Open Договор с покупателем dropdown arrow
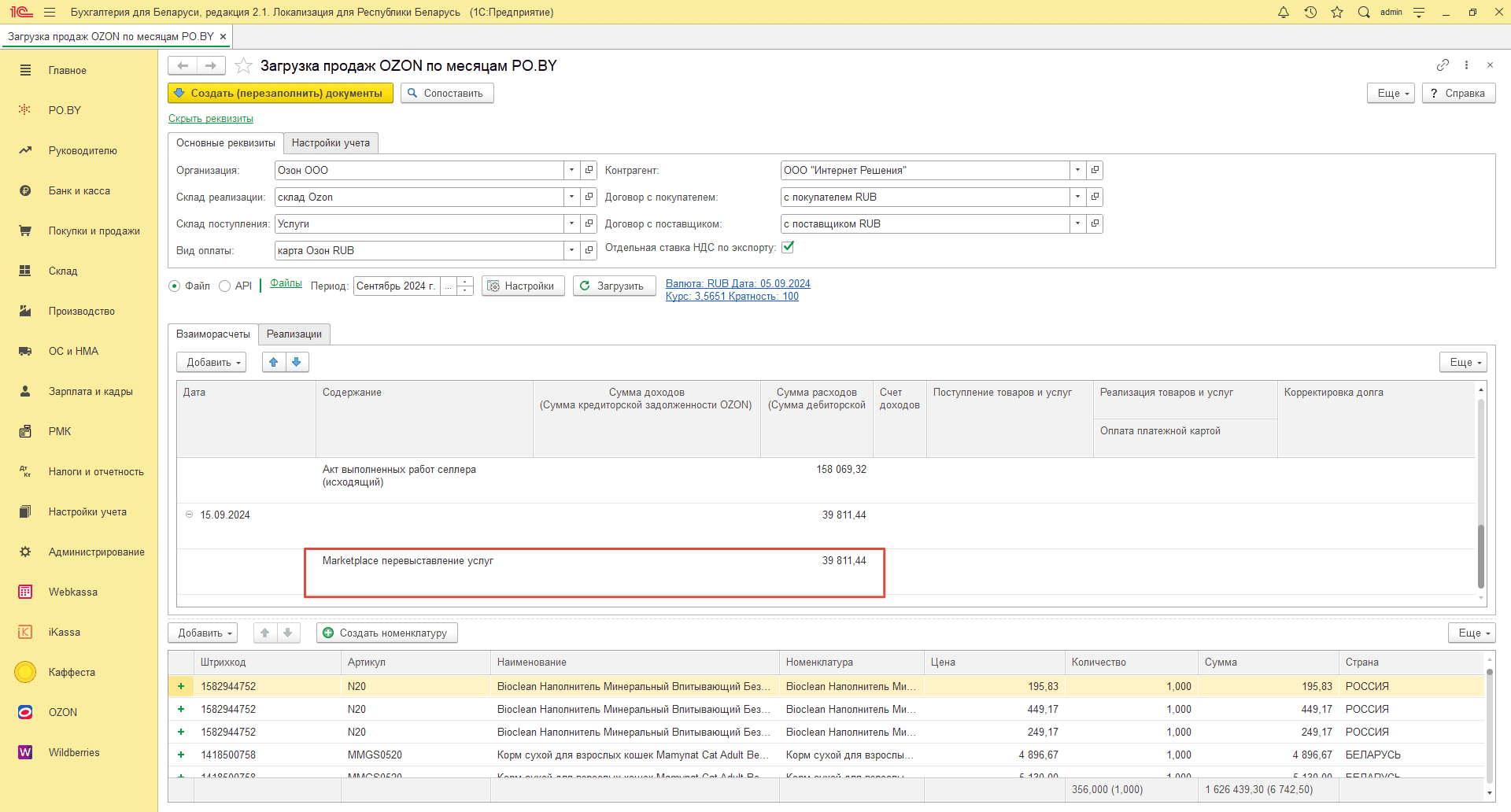 tap(1078, 197)
